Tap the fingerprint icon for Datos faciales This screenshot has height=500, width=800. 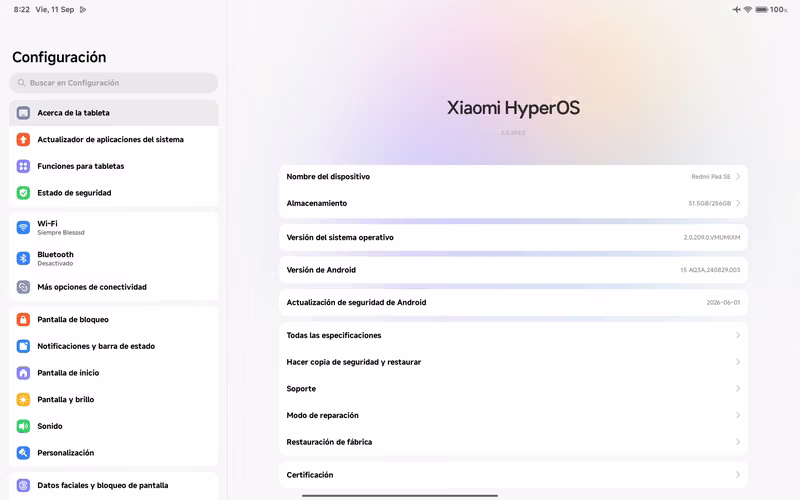tap(23, 485)
